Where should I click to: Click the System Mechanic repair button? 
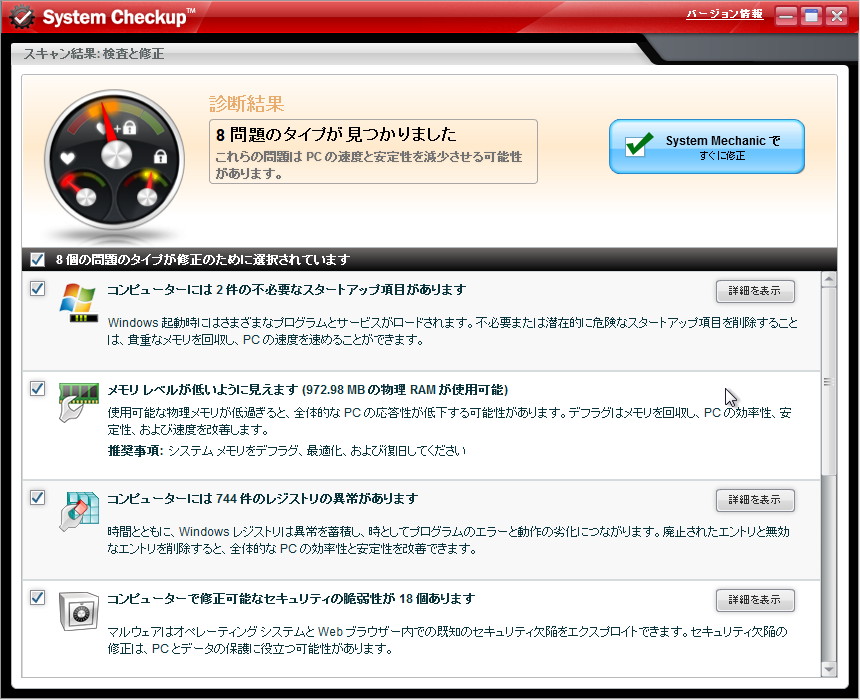pos(707,146)
